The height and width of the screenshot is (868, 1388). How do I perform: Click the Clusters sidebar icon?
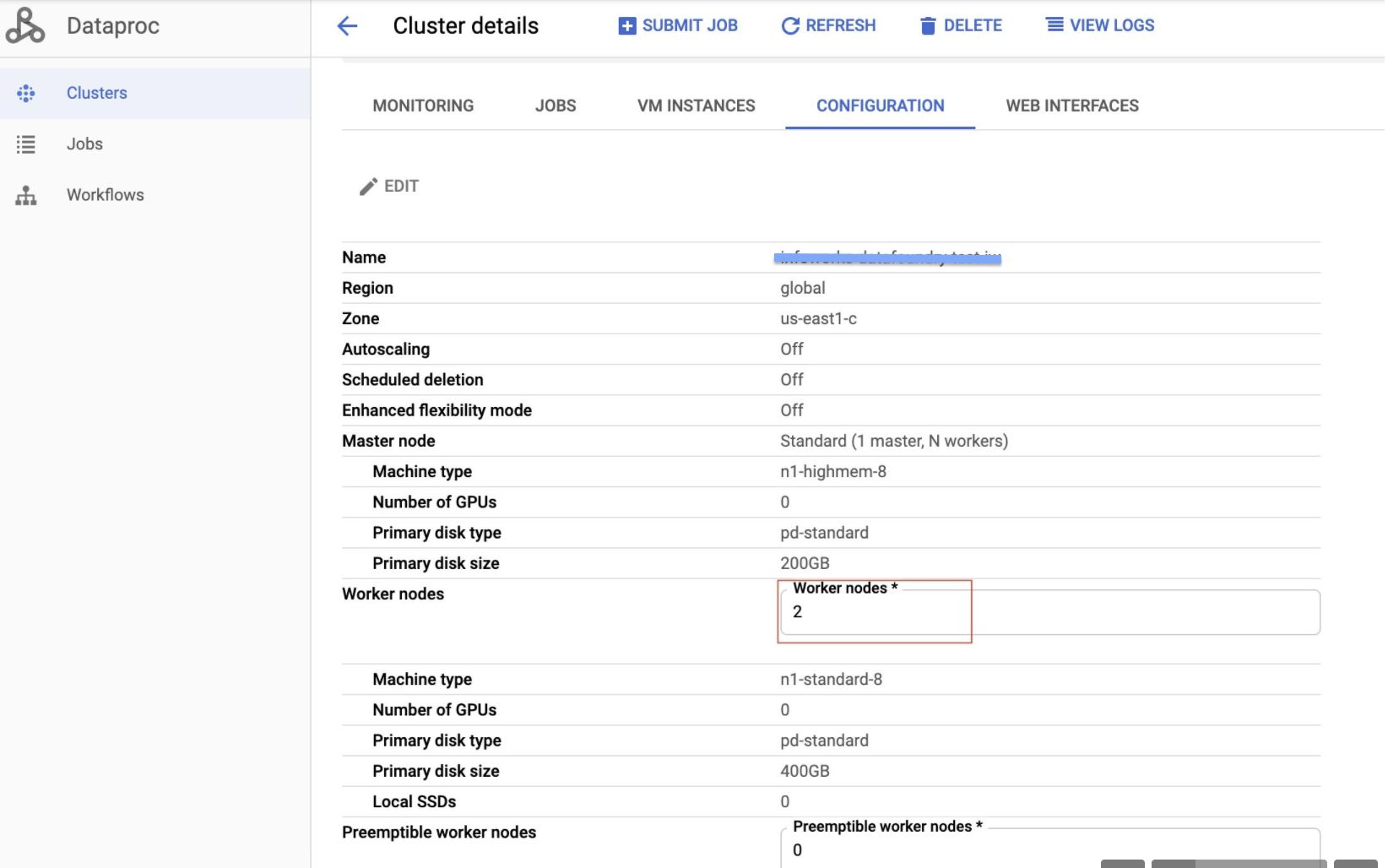click(26, 94)
